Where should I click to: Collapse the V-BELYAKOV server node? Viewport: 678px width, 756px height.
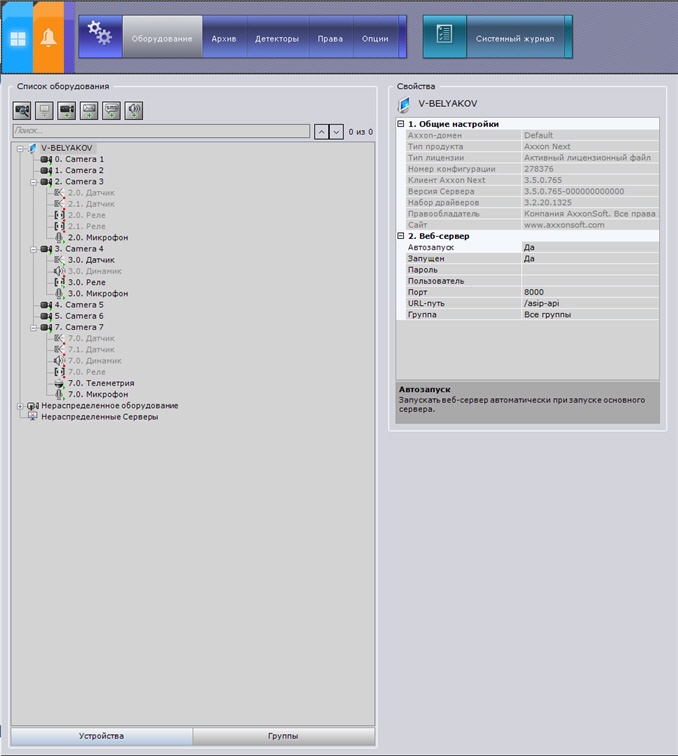[21, 148]
